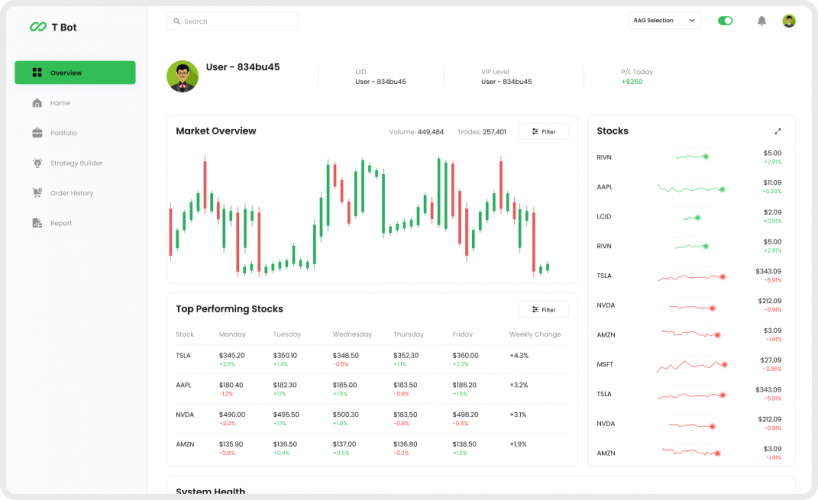This screenshot has width=818, height=500.
Task: Click the Portfolio briefcase icon
Action: (37, 133)
